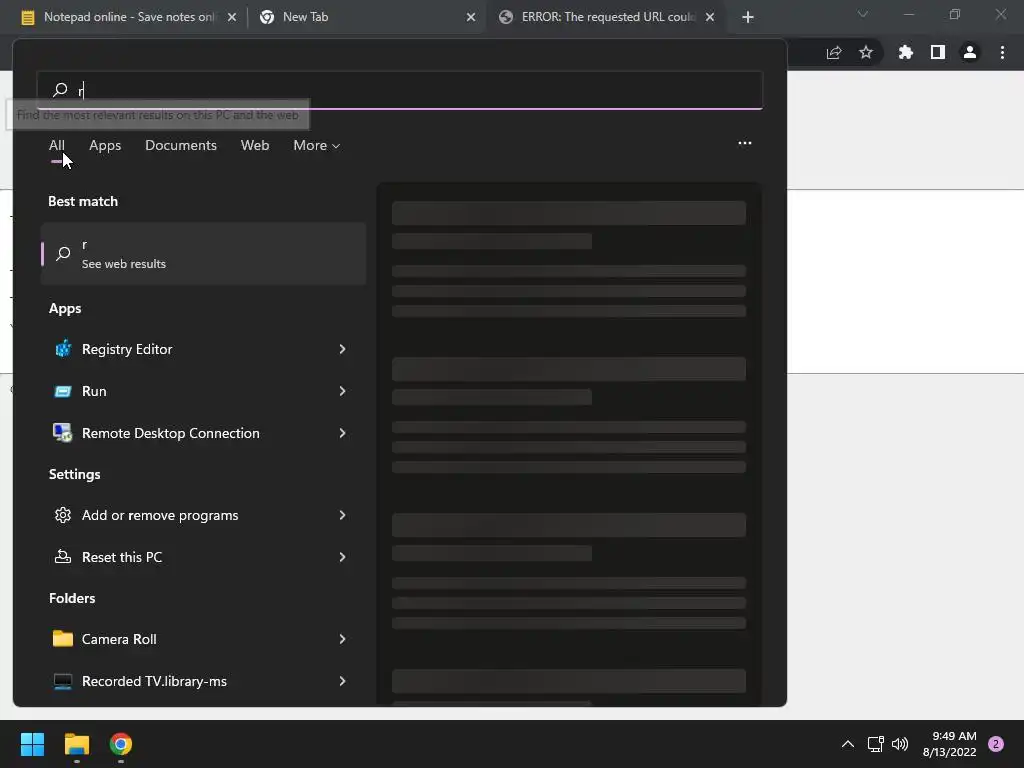Switch to the New Tab browser tab
This screenshot has width=1024, height=768.
point(366,17)
